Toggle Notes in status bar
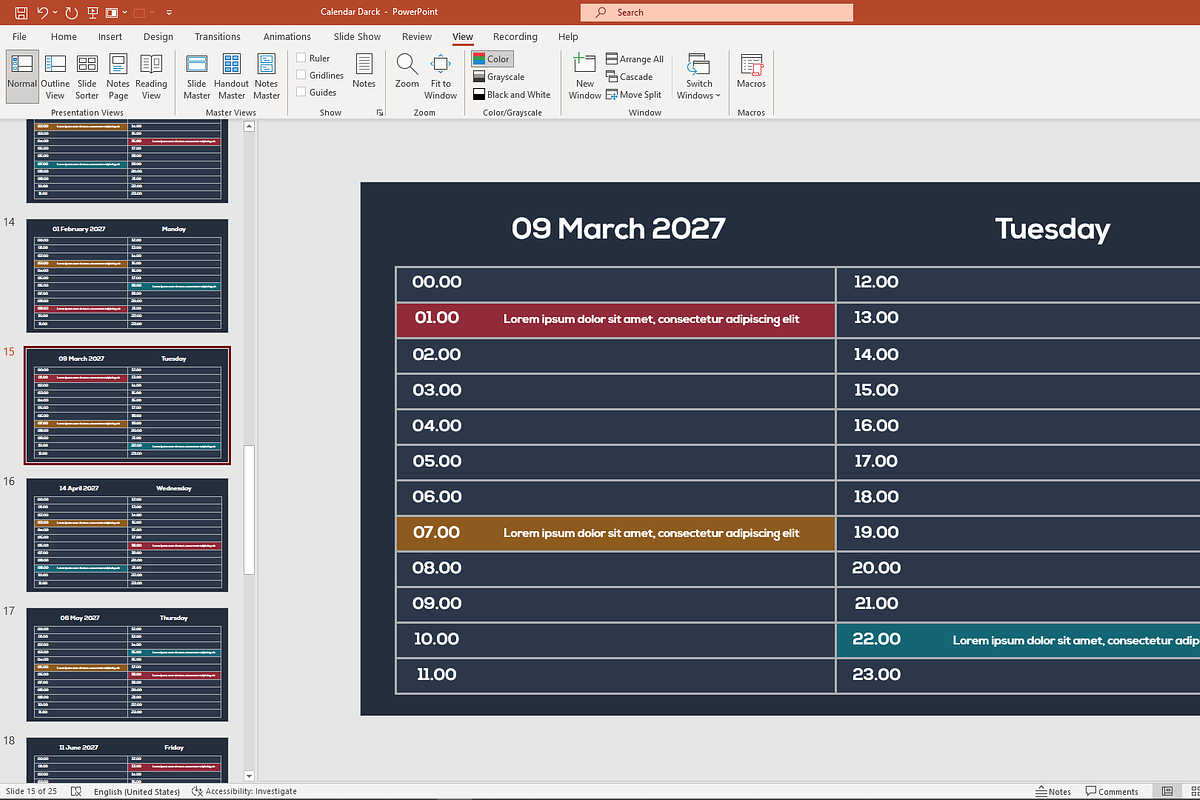Image resolution: width=1200 pixels, height=800 pixels. click(x=1053, y=791)
